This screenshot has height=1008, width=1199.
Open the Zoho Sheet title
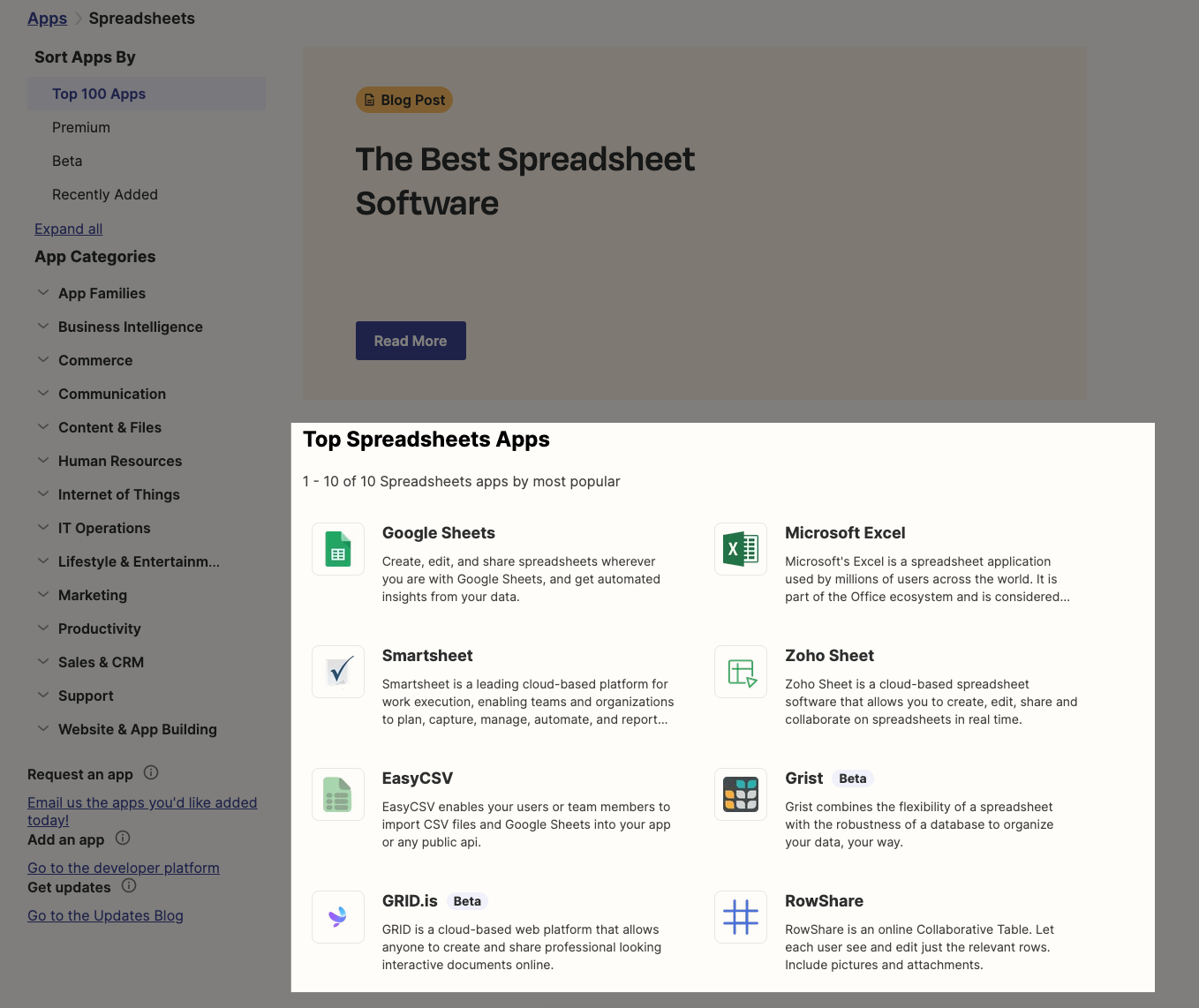[829, 656]
